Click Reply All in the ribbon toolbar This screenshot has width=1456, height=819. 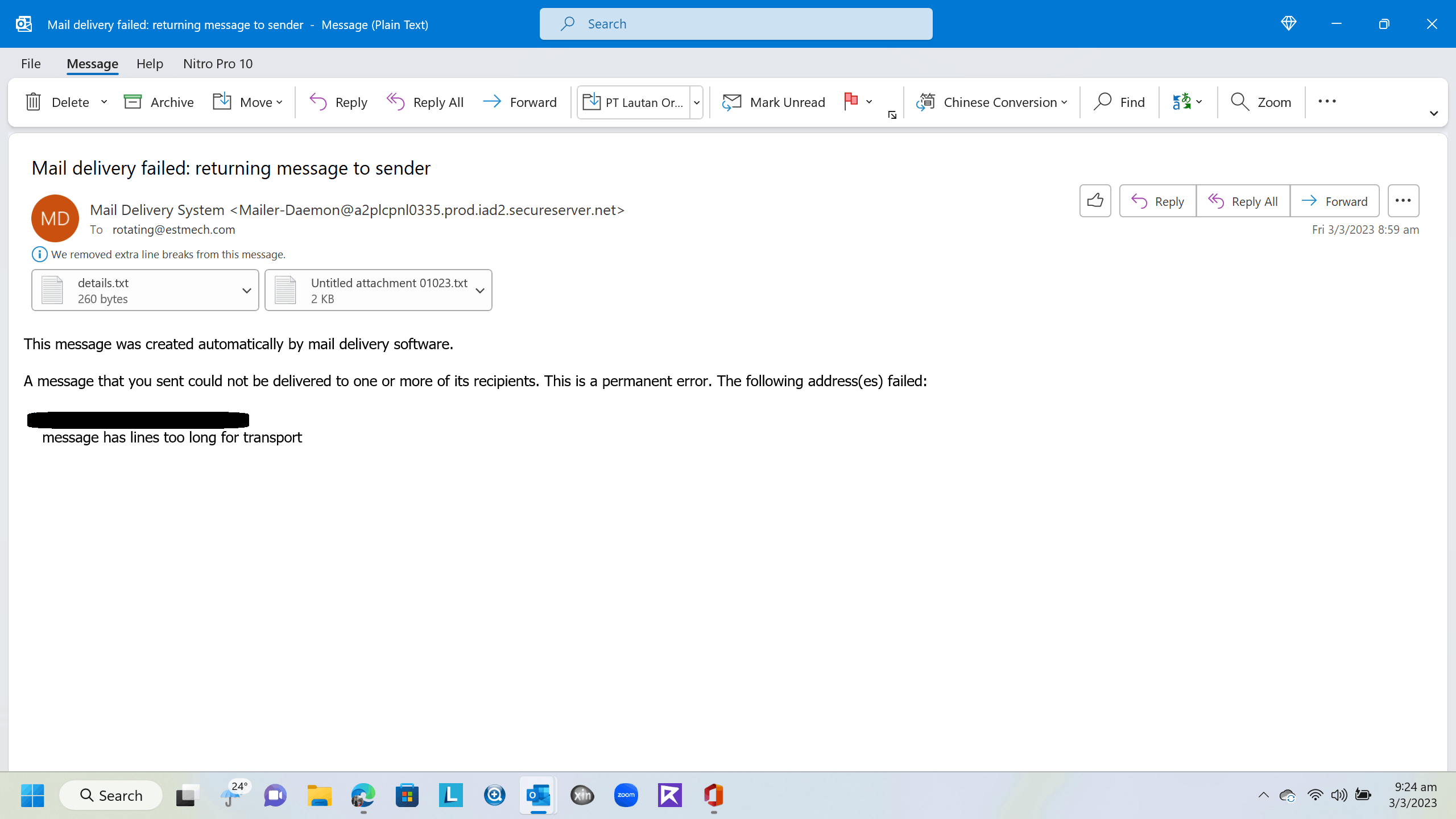[x=425, y=102]
